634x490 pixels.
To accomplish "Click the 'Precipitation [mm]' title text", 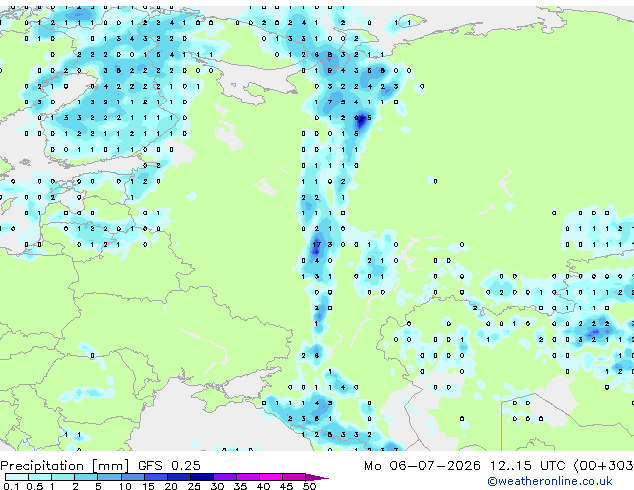I will (65, 466).
